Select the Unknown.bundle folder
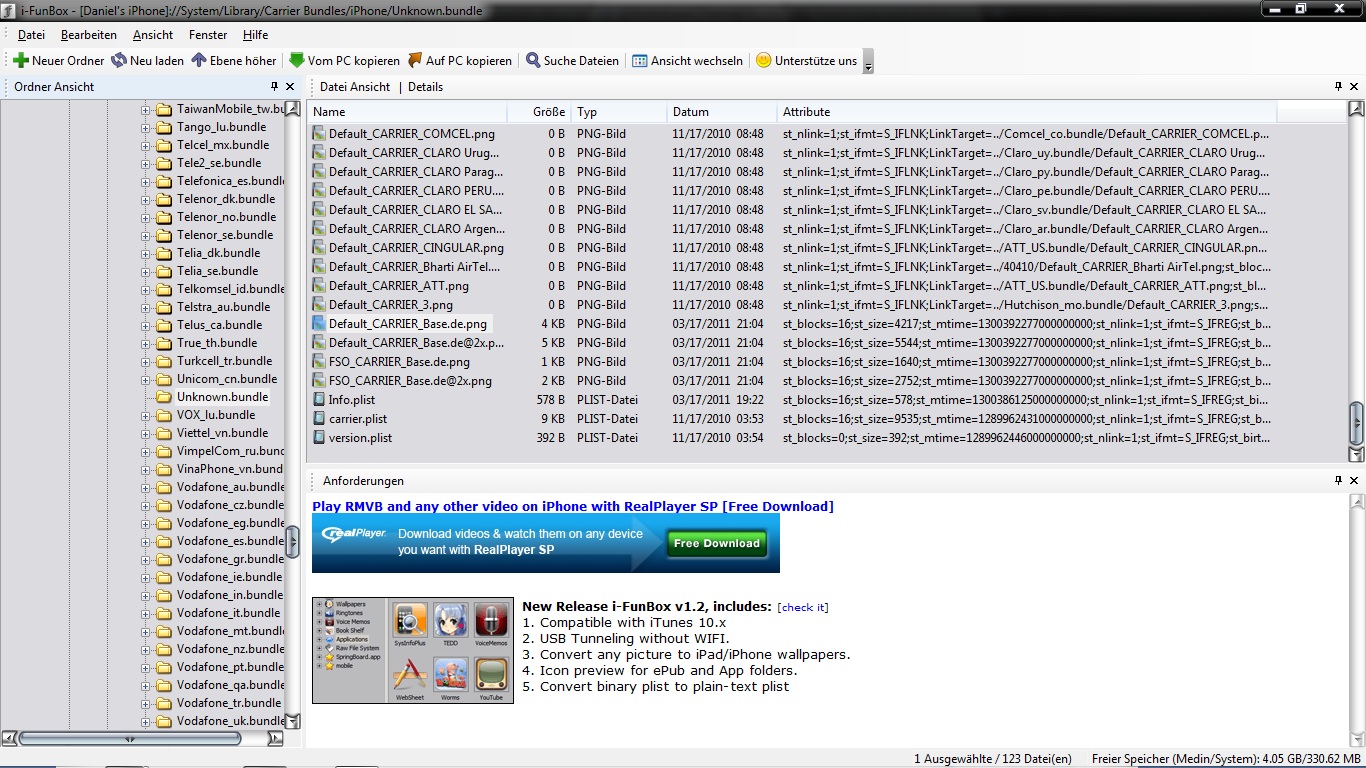 [222, 397]
